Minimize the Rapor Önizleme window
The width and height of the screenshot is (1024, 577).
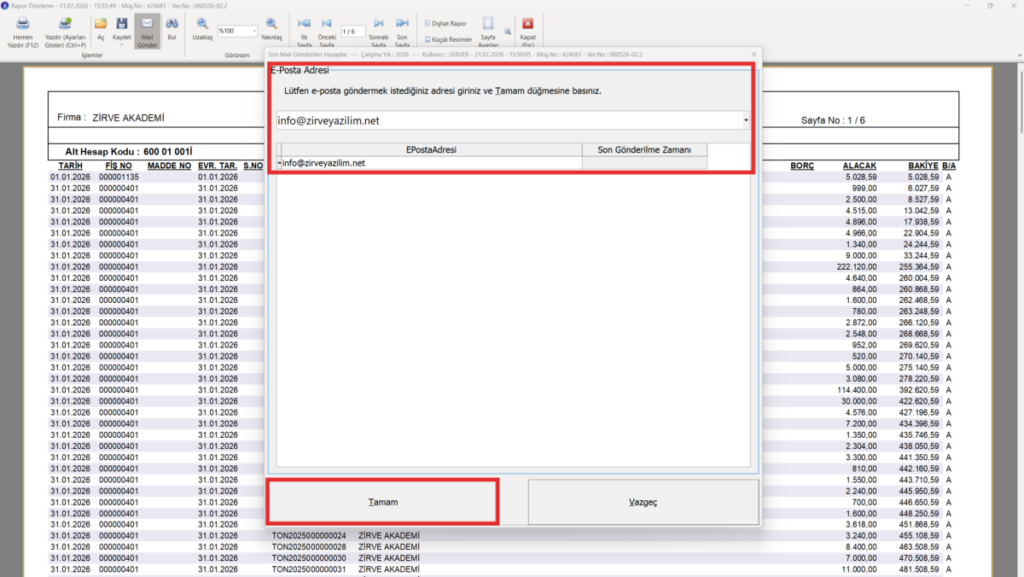tap(967, 5)
